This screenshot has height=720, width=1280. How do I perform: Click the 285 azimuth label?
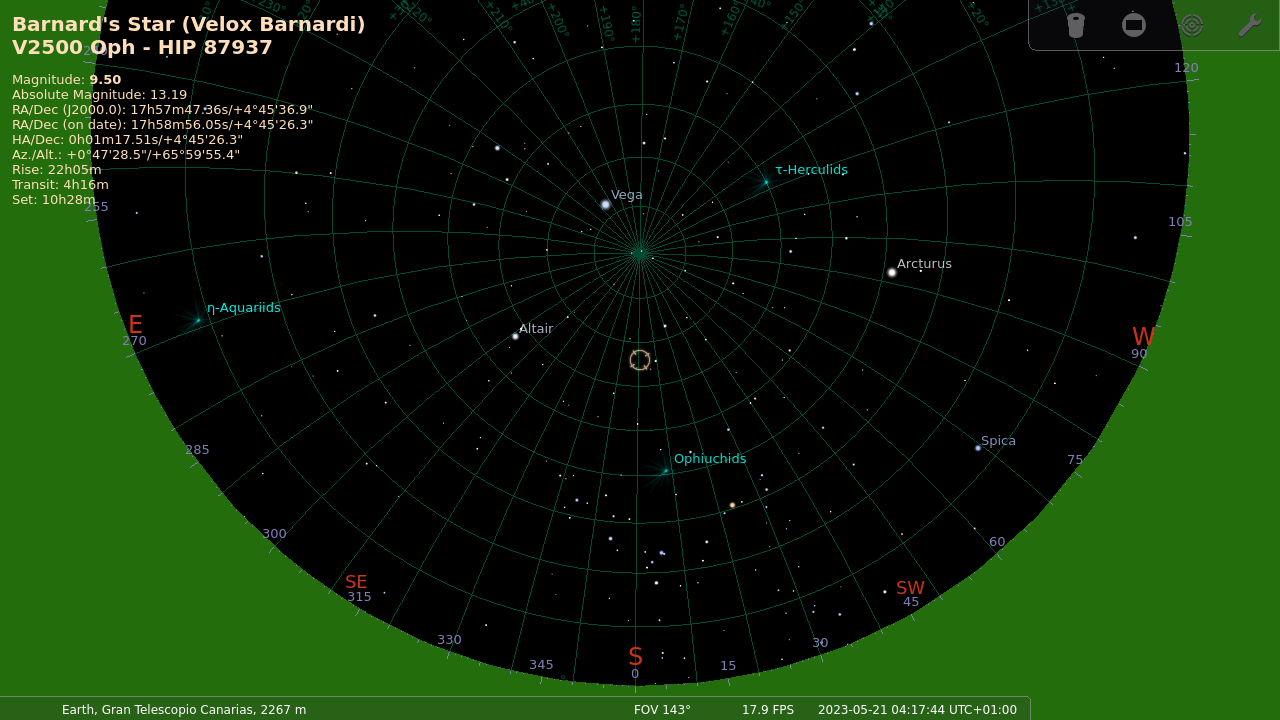tap(197, 450)
